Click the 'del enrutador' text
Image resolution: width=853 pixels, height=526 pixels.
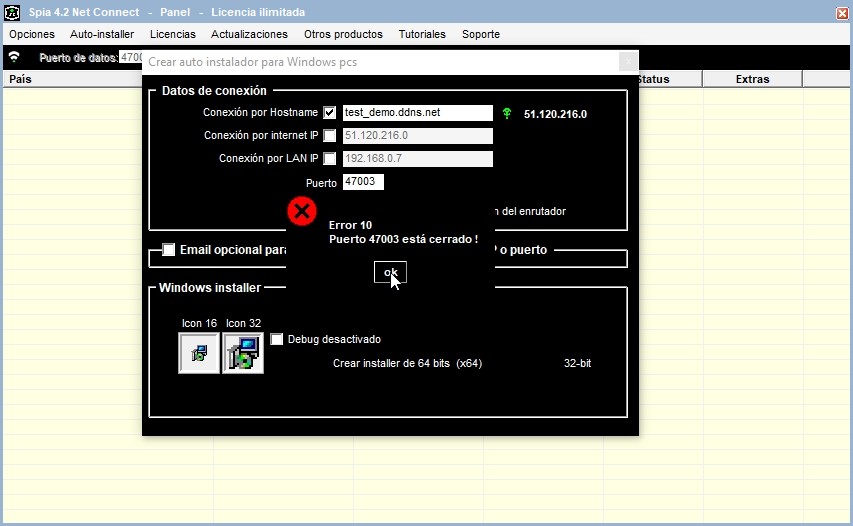[534, 211]
